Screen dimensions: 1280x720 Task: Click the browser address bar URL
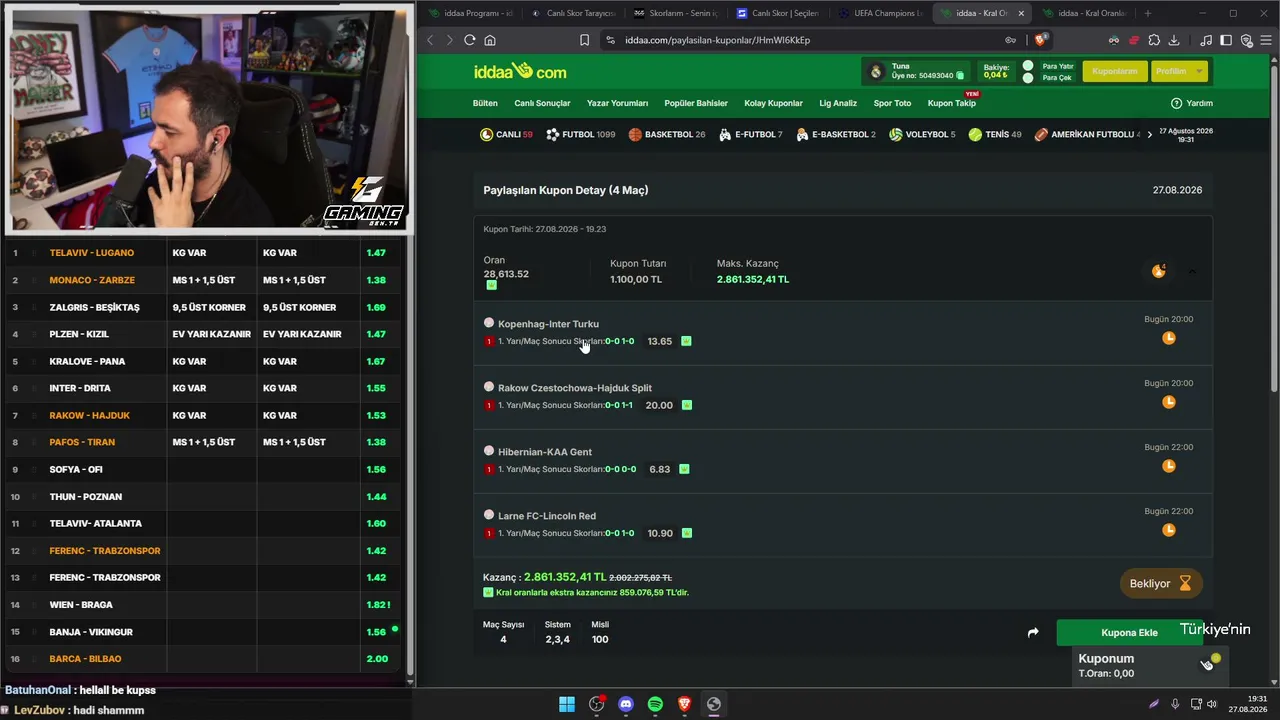point(717,40)
